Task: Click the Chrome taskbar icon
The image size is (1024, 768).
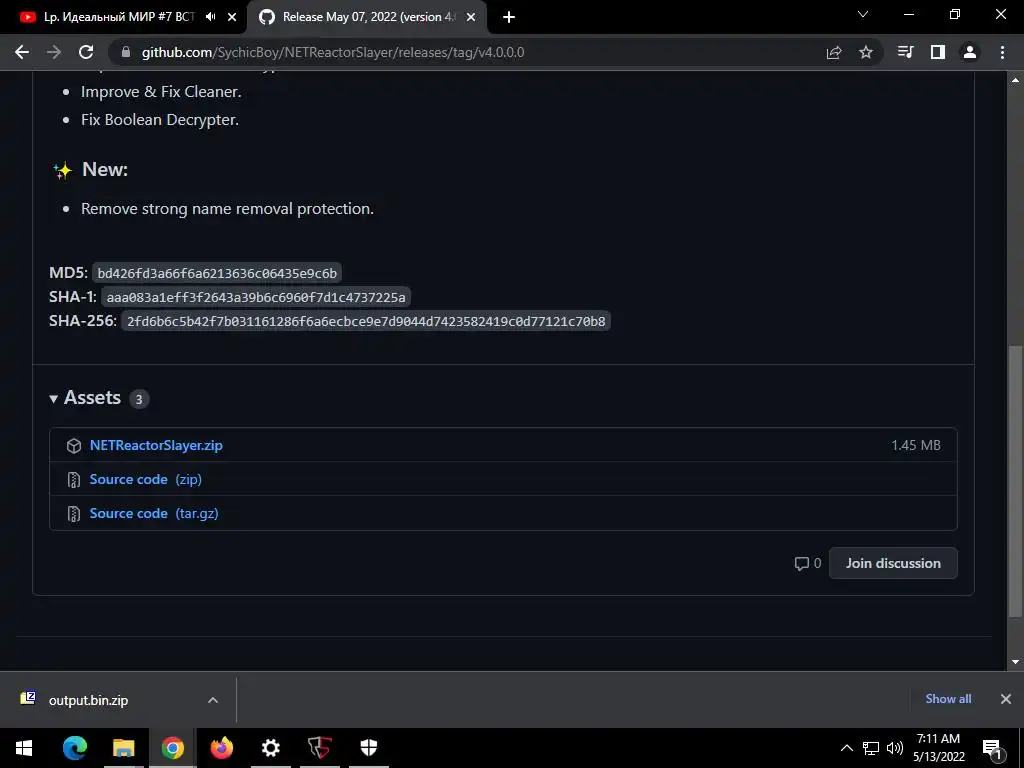Action: pos(172,748)
